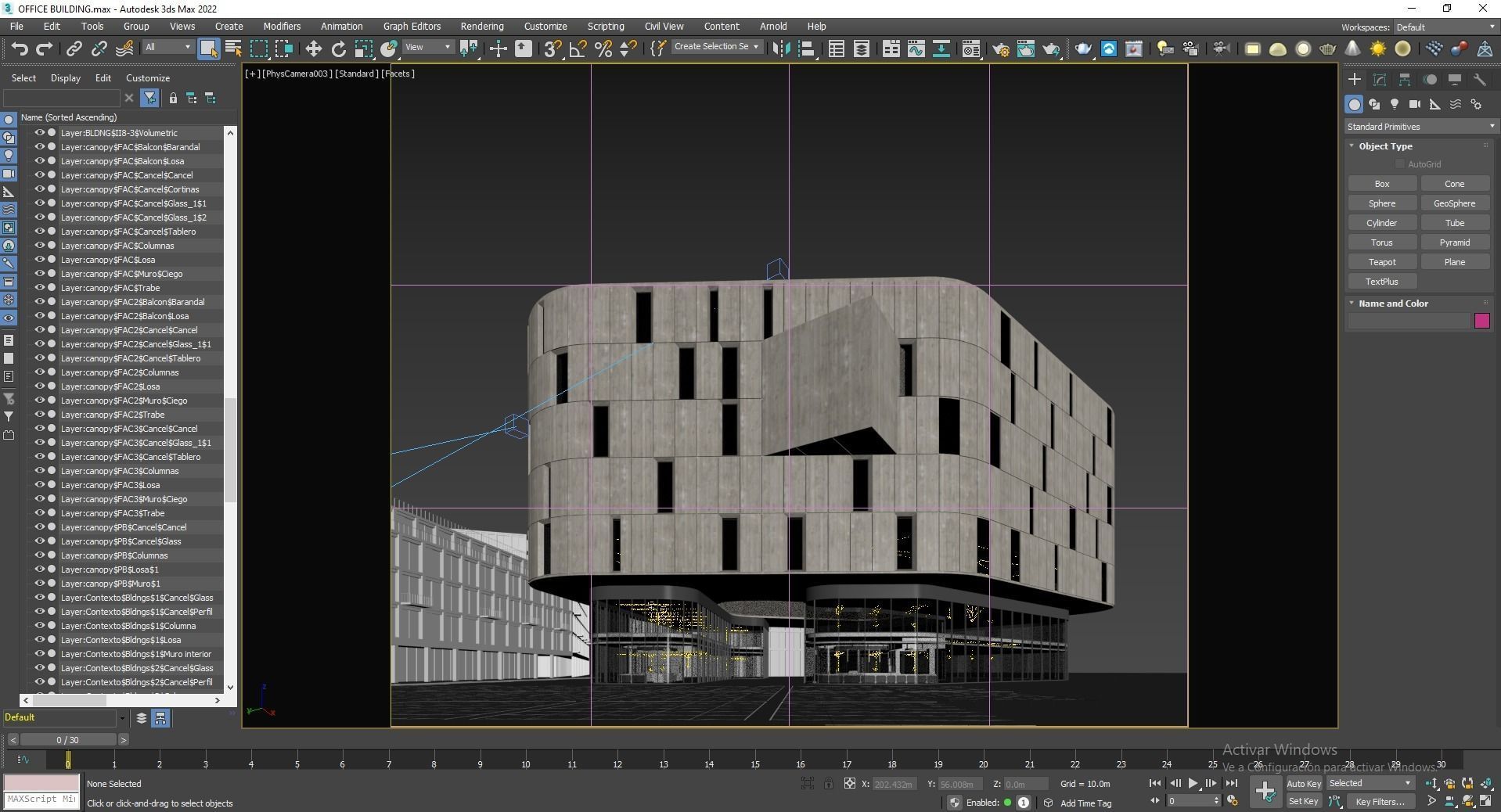Click the Sphere button

tap(1382, 203)
